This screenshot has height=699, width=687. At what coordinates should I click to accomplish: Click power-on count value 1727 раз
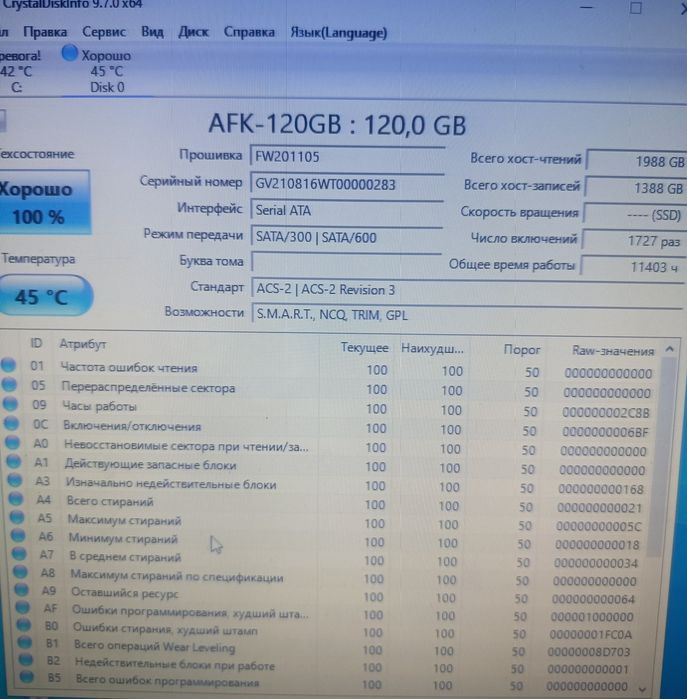(634, 241)
